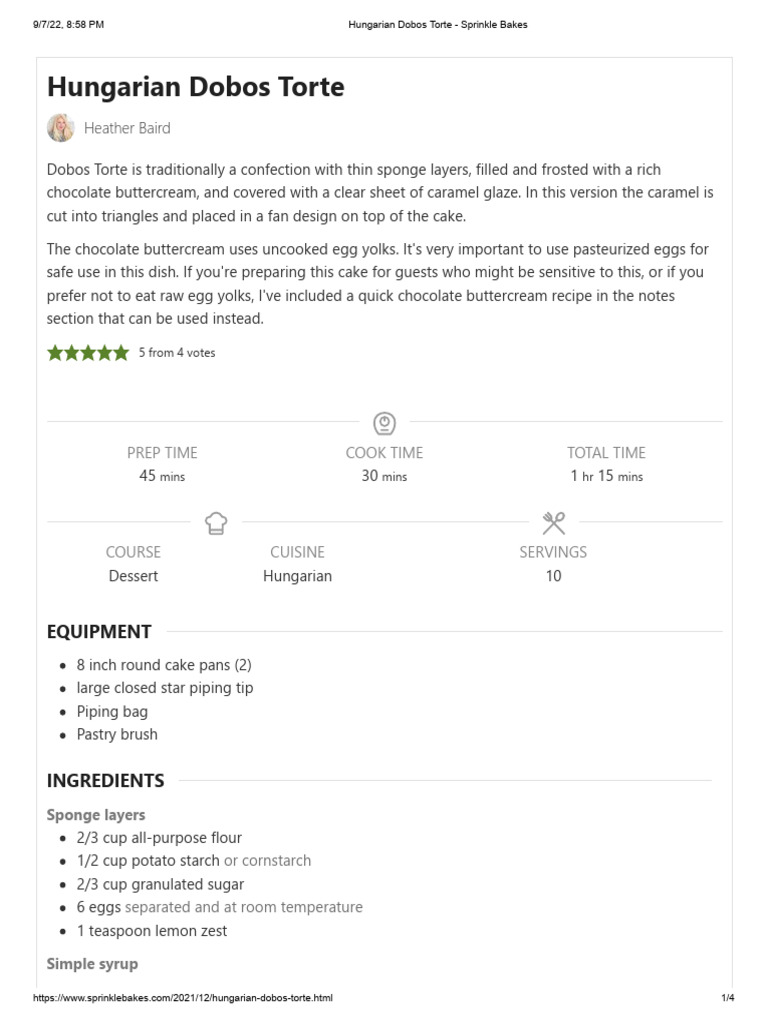Select the third rating star

(88, 352)
